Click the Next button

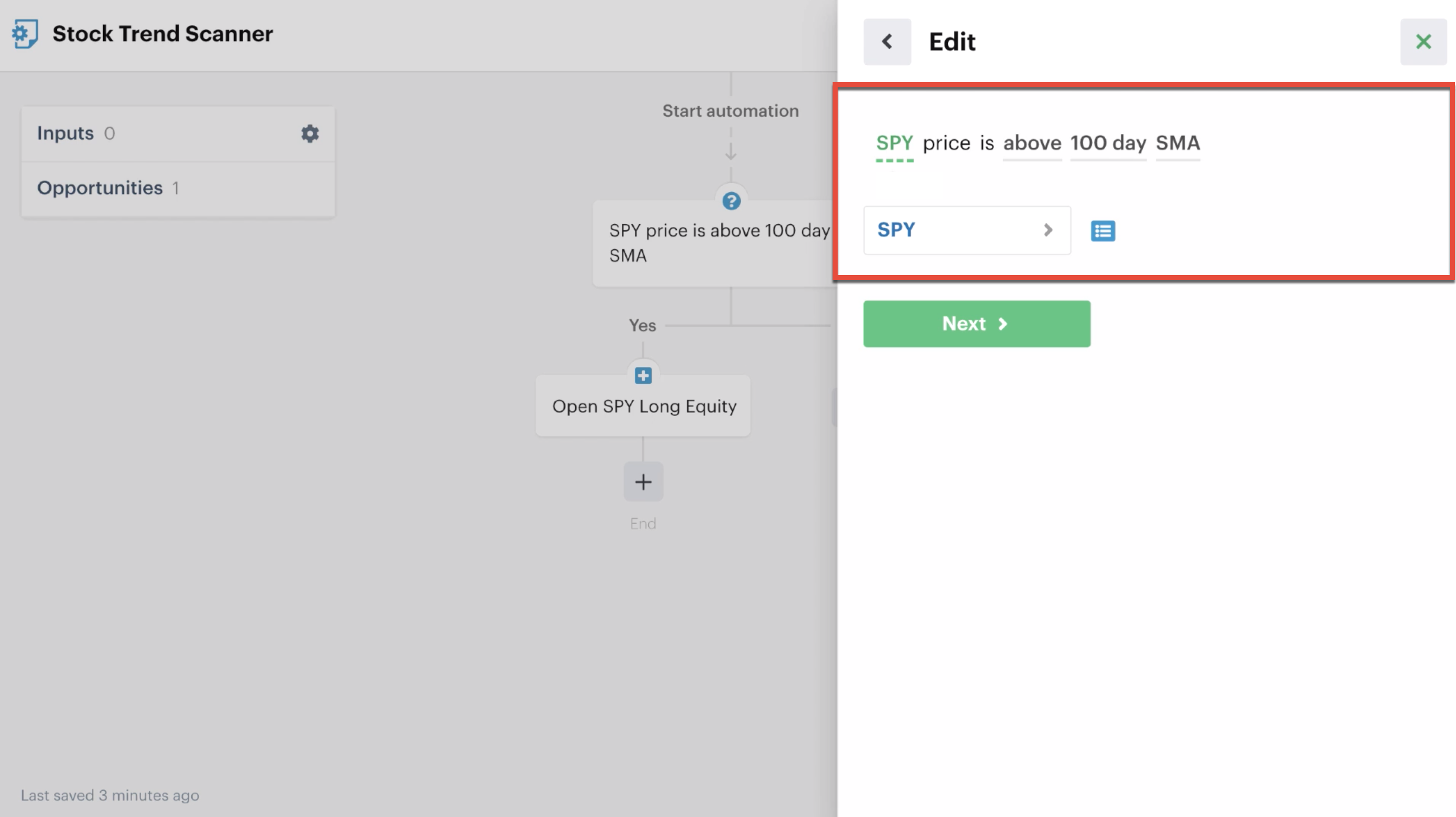(977, 324)
